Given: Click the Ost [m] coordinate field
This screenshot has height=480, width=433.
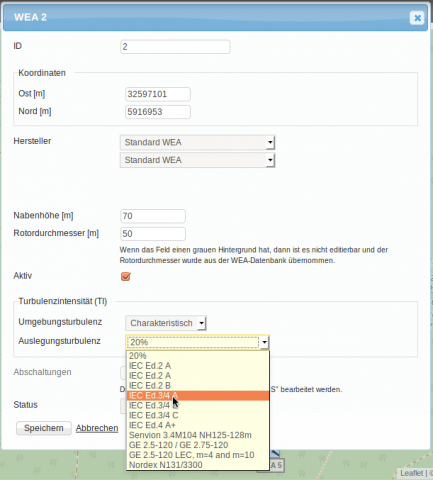Looking at the screenshot, I should [158, 94].
